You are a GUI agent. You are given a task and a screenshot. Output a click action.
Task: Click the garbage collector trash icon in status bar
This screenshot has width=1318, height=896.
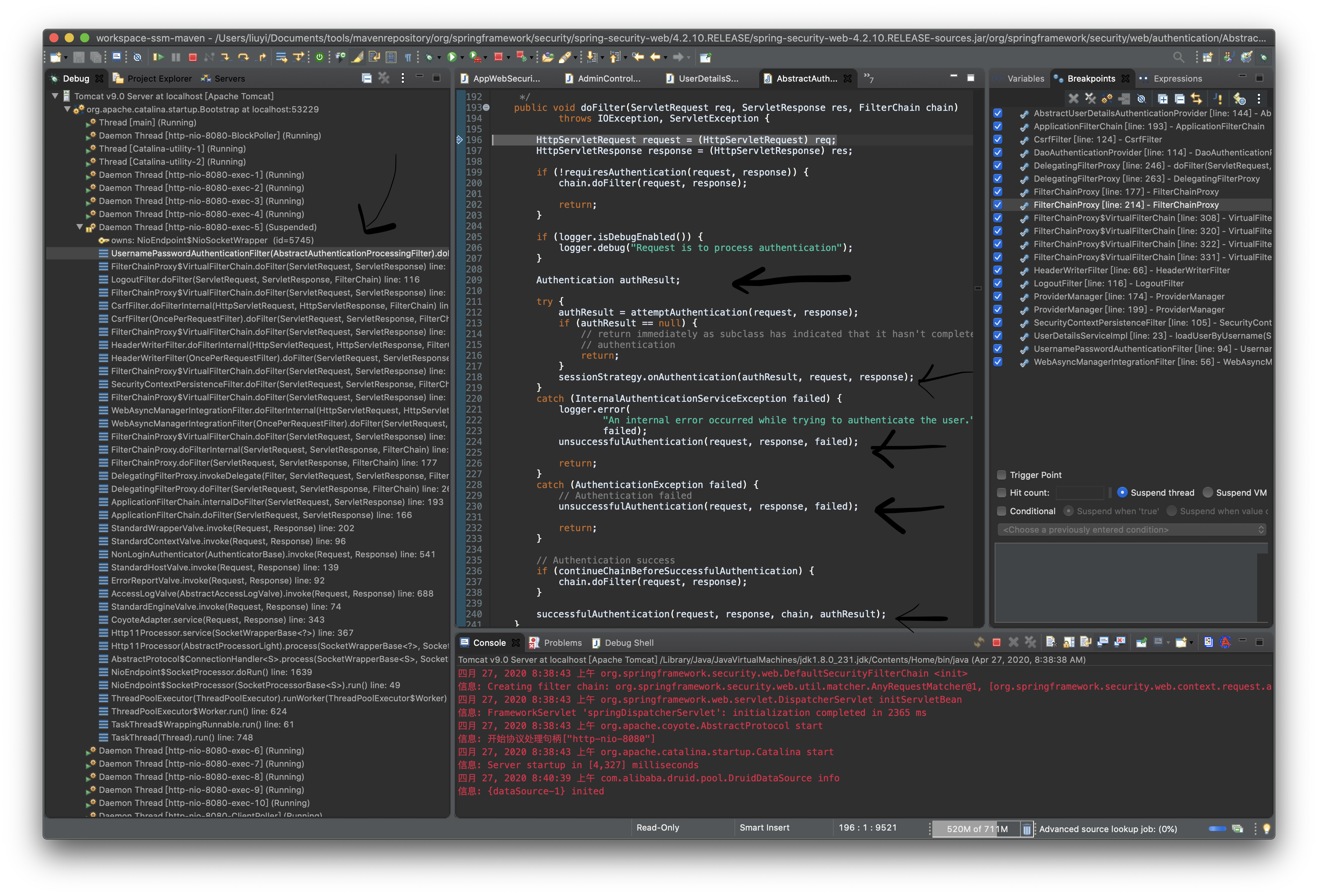(1027, 829)
